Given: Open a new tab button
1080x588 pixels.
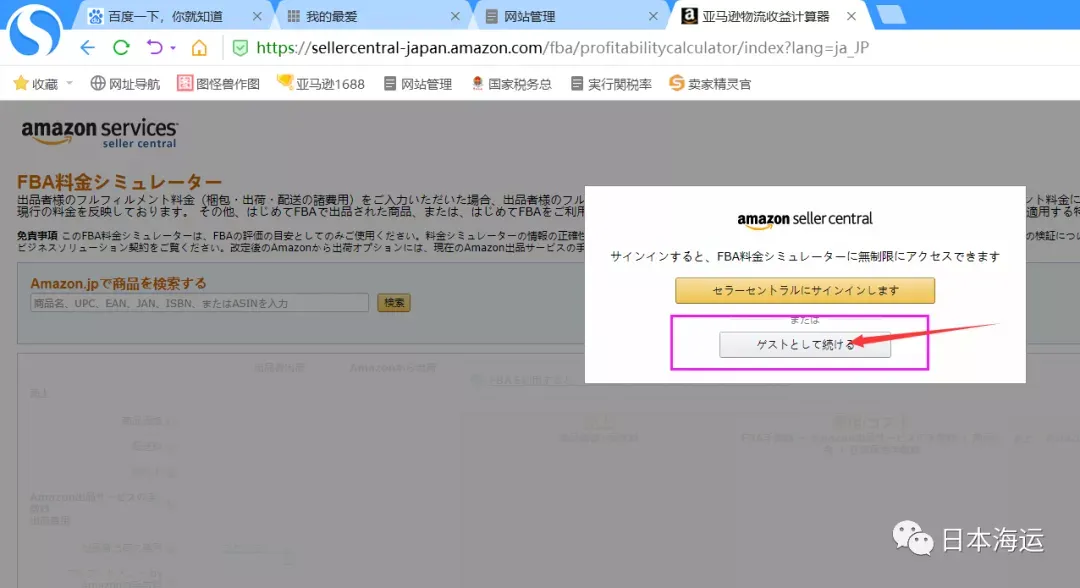Looking at the screenshot, I should (x=891, y=14).
